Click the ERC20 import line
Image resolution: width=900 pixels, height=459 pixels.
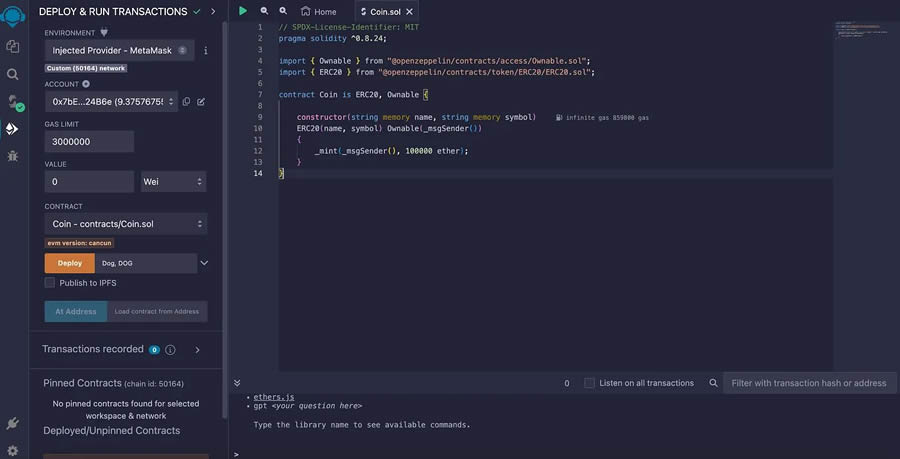pyautogui.click(x=437, y=72)
